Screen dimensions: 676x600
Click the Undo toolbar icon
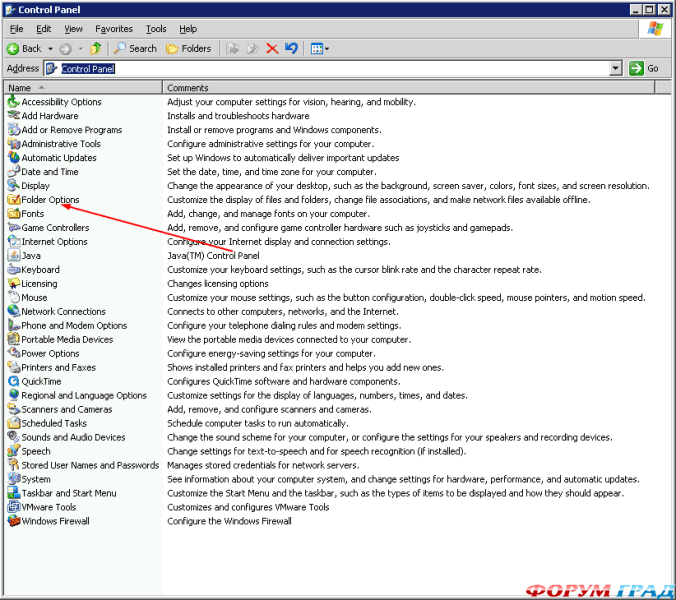pyautogui.click(x=291, y=48)
